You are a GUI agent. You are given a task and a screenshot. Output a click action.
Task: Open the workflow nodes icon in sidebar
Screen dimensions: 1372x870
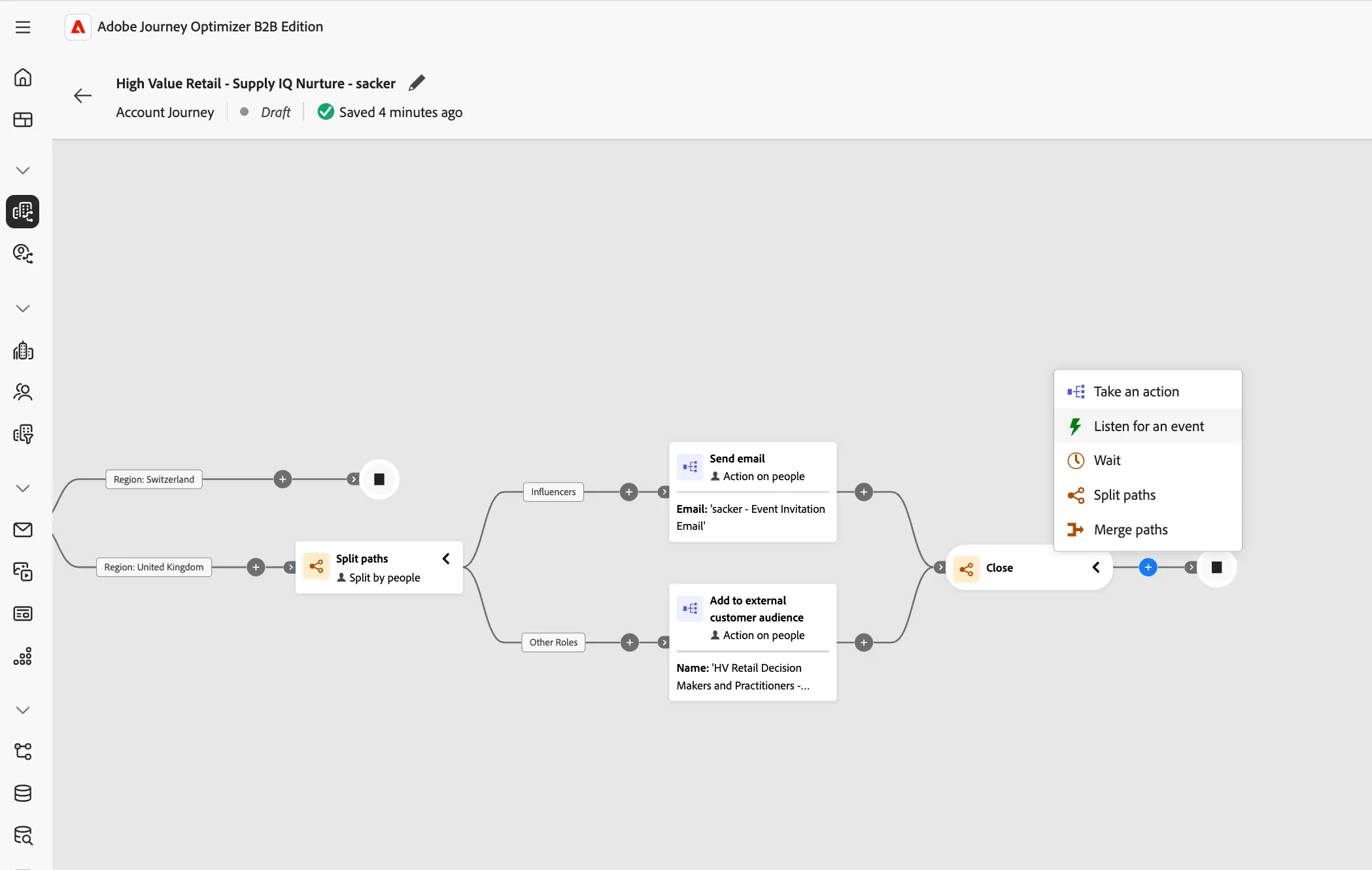[23, 751]
